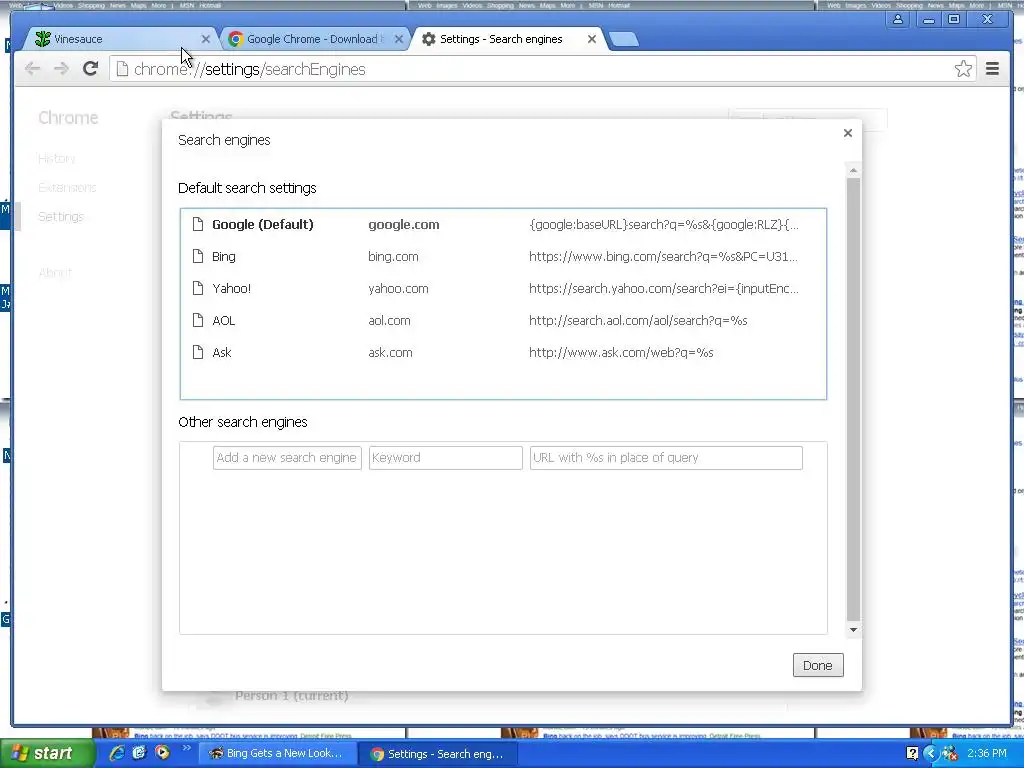Click the page icon beside Bing
This screenshot has height=768, width=1024.
pyautogui.click(x=198, y=257)
